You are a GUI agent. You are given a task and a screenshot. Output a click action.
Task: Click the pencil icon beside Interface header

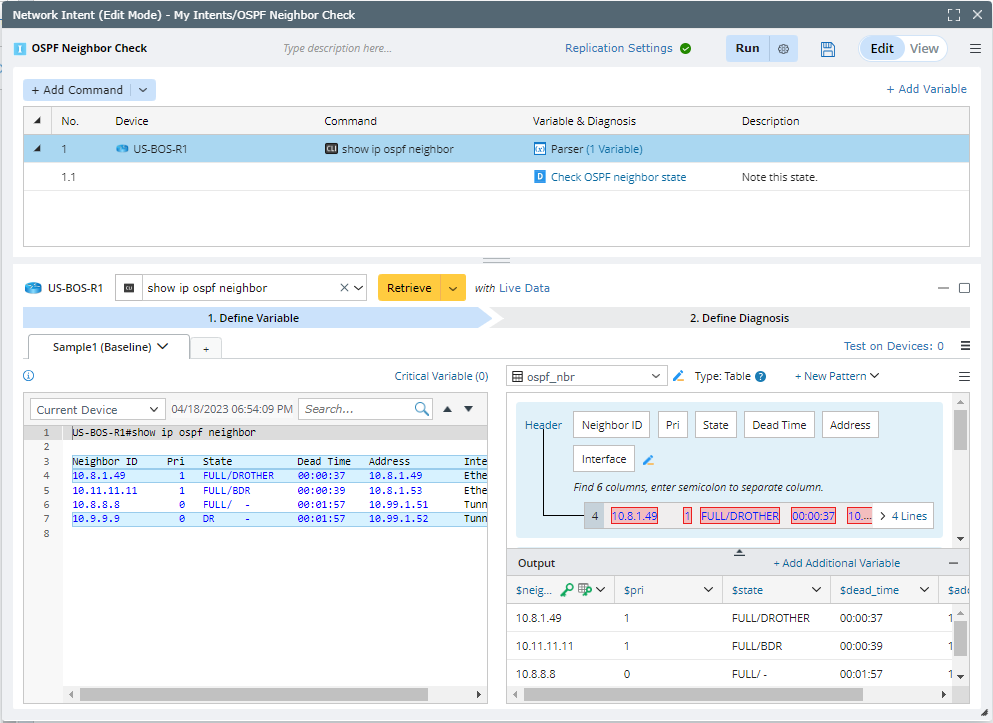(648, 460)
